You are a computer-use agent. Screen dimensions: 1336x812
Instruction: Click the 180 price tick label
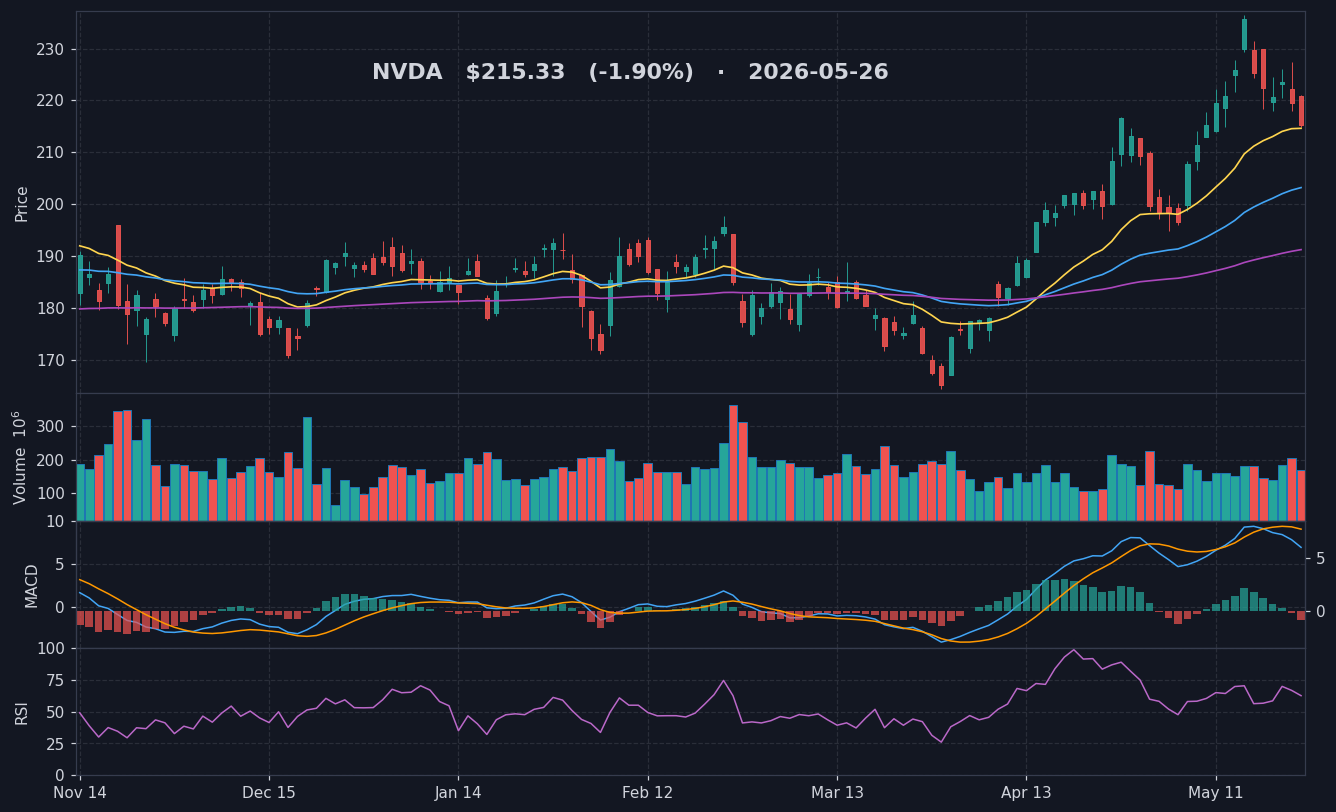(50, 309)
